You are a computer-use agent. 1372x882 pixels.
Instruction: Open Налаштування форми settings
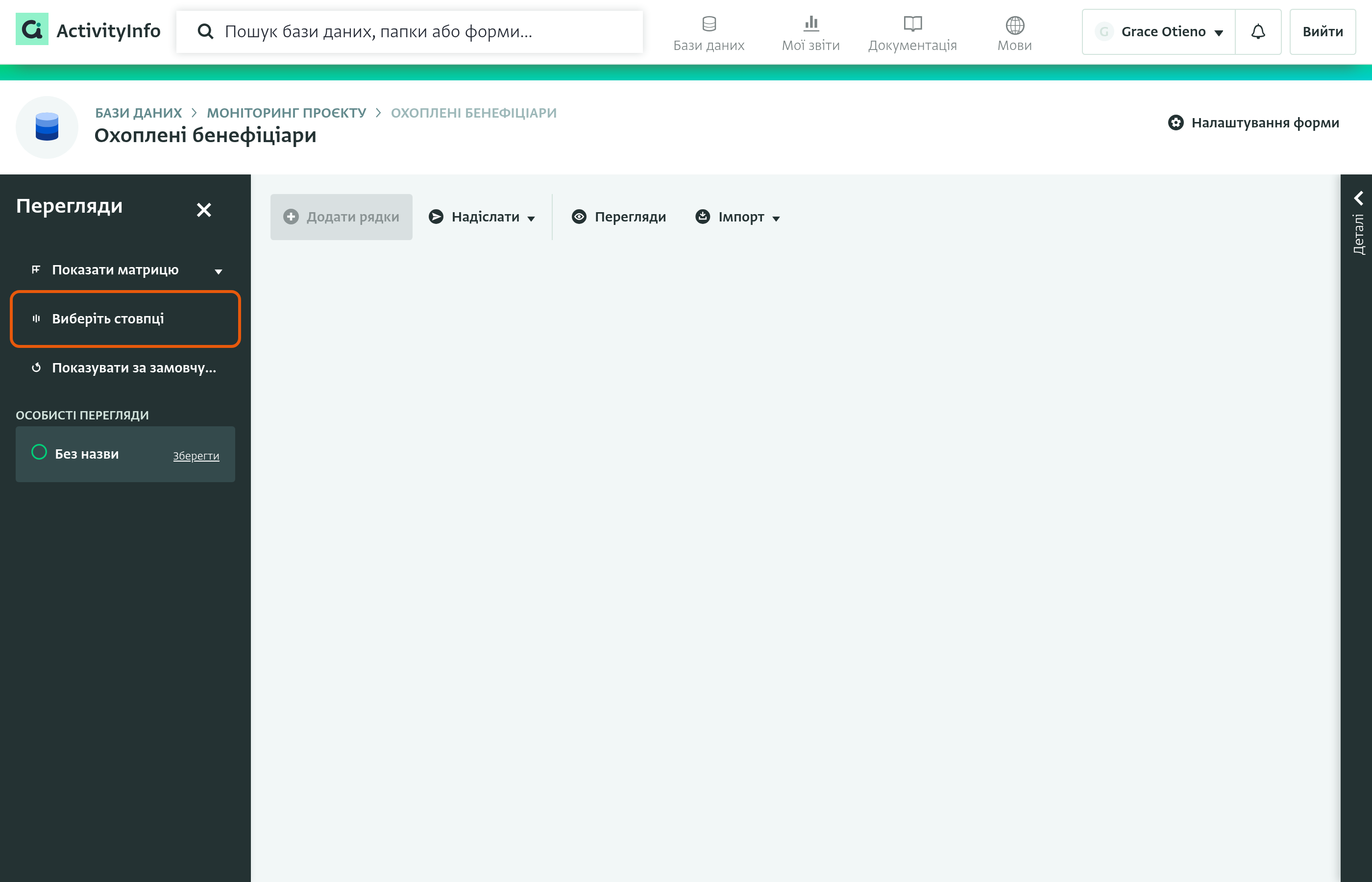1253,122
